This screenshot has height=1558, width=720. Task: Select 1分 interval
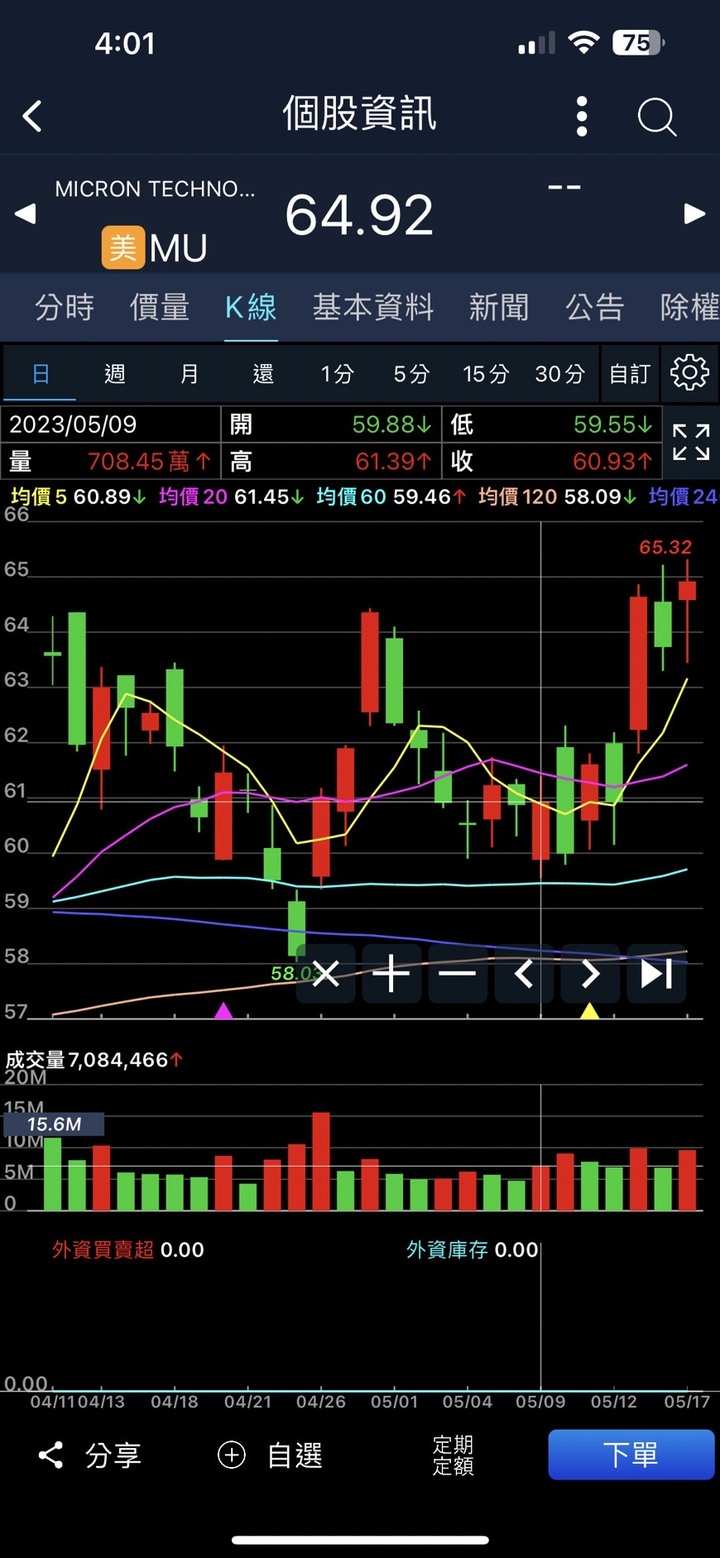(337, 374)
